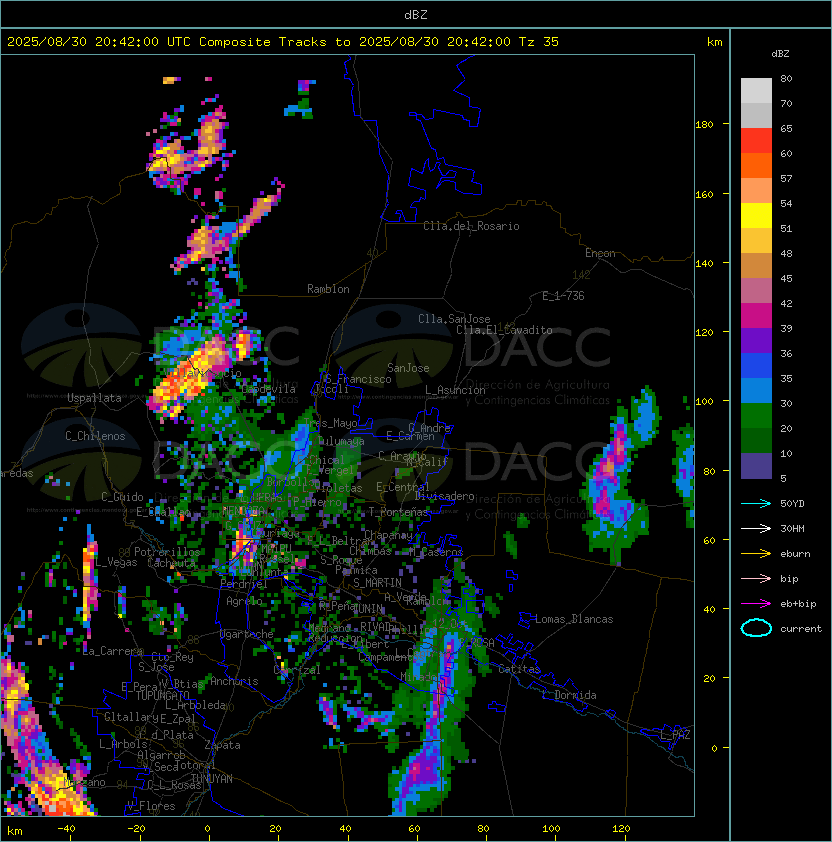Click the 'Divisadero' place label
Image resolution: width=832 pixels, height=842 pixels.
pyautogui.click(x=444, y=496)
